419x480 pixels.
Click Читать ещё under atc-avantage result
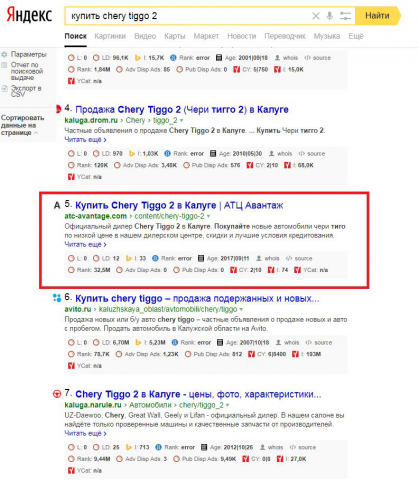pyautogui.click(x=85, y=245)
